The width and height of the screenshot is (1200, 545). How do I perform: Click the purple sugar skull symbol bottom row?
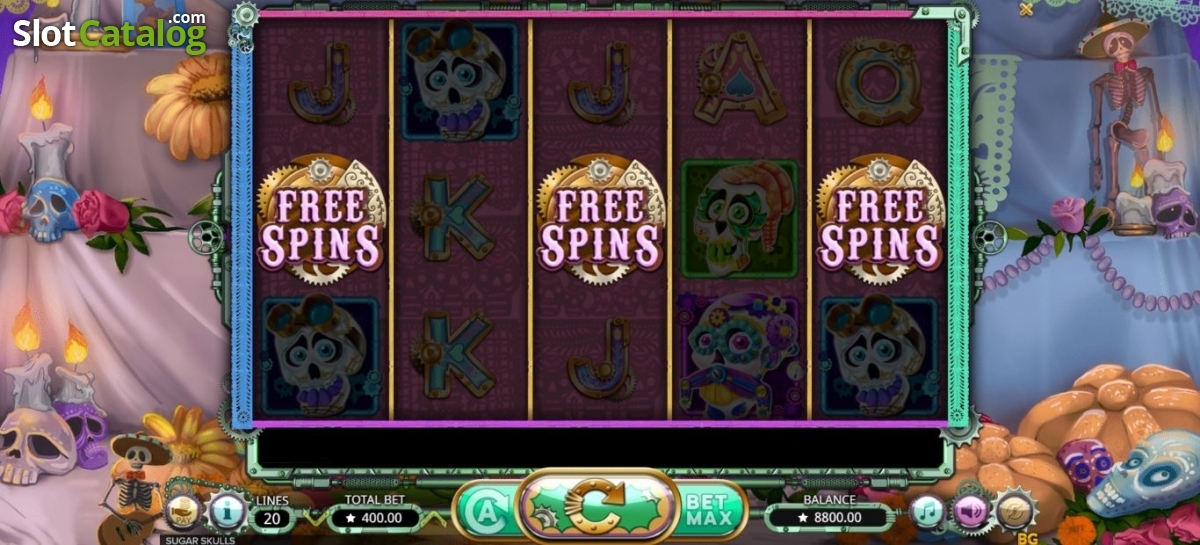pos(740,355)
